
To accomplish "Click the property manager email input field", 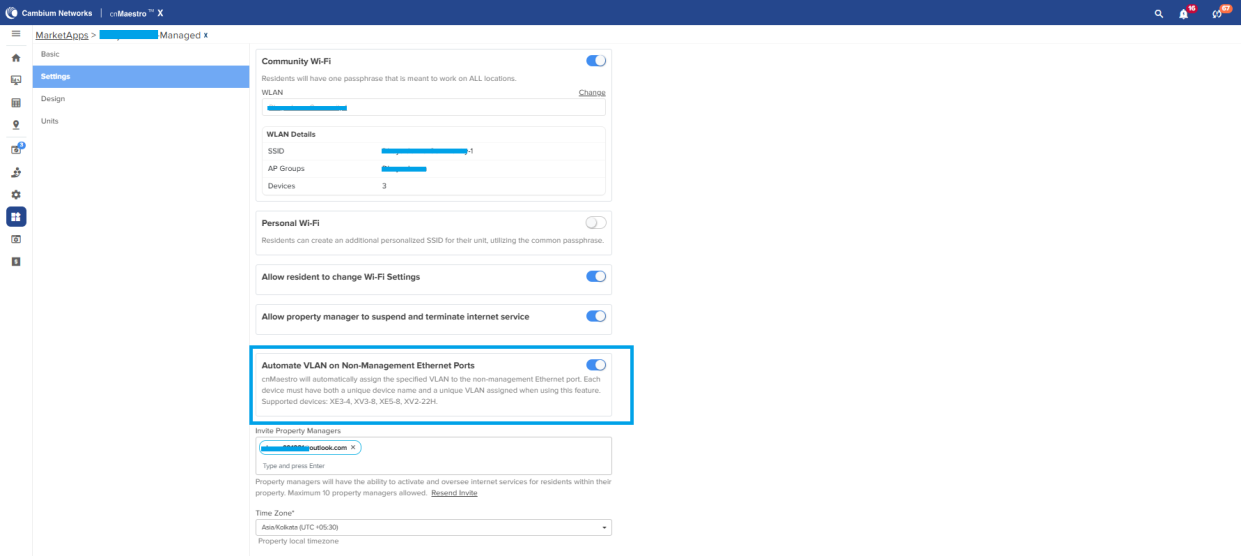I will [x=434, y=465].
